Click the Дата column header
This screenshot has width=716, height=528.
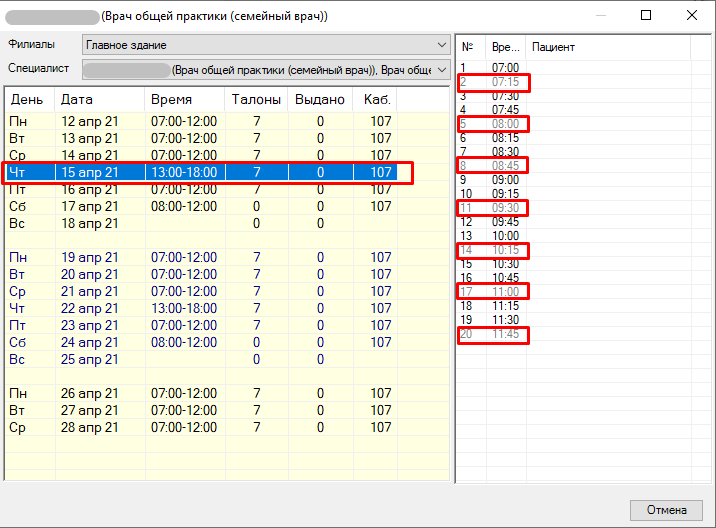(x=100, y=100)
